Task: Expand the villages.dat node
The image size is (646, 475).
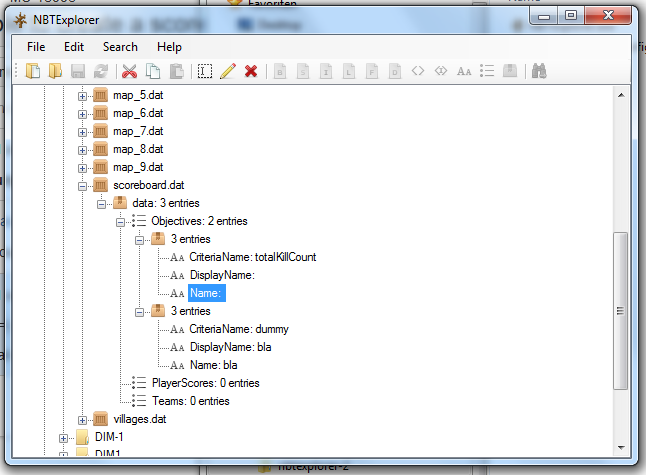Action: [82, 420]
